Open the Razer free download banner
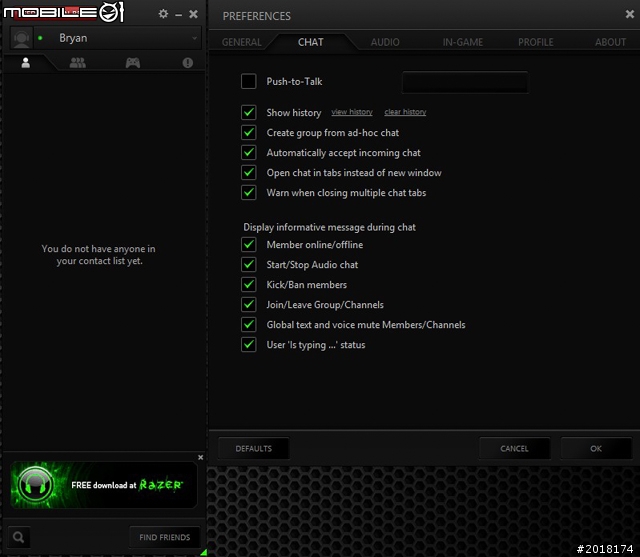The image size is (640, 557). point(104,485)
